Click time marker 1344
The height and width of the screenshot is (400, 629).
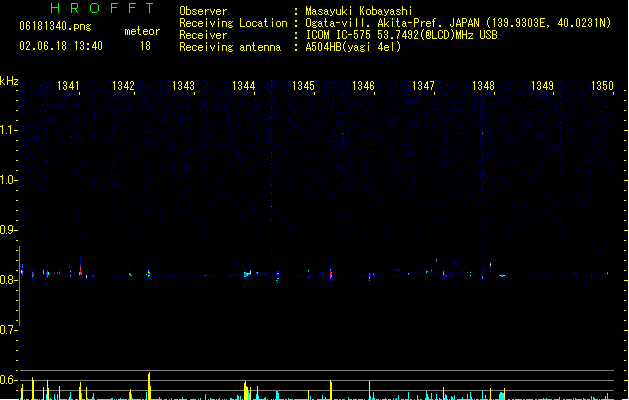click(x=243, y=86)
